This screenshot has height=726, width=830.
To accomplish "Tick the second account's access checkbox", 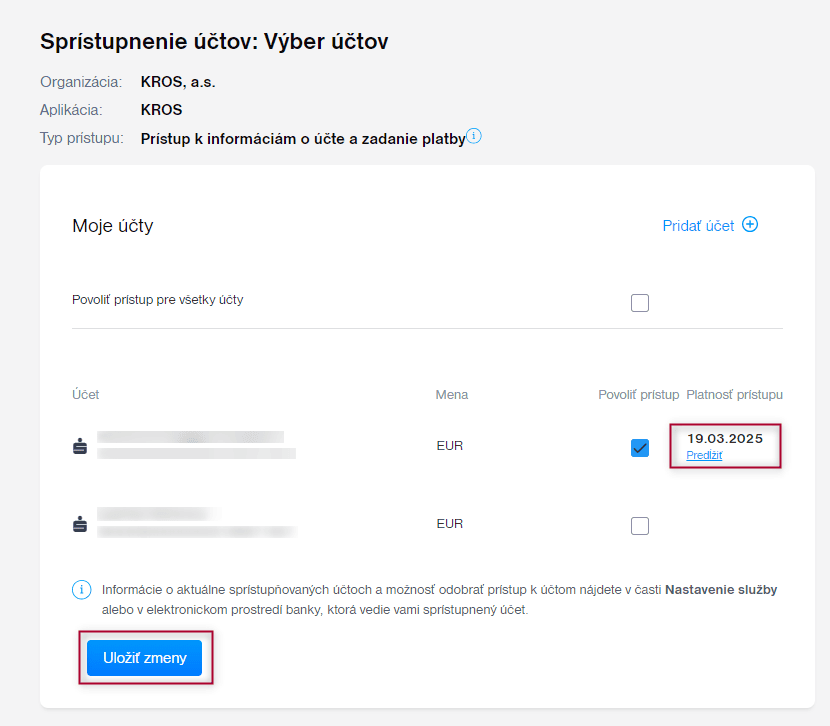I will 640,525.
